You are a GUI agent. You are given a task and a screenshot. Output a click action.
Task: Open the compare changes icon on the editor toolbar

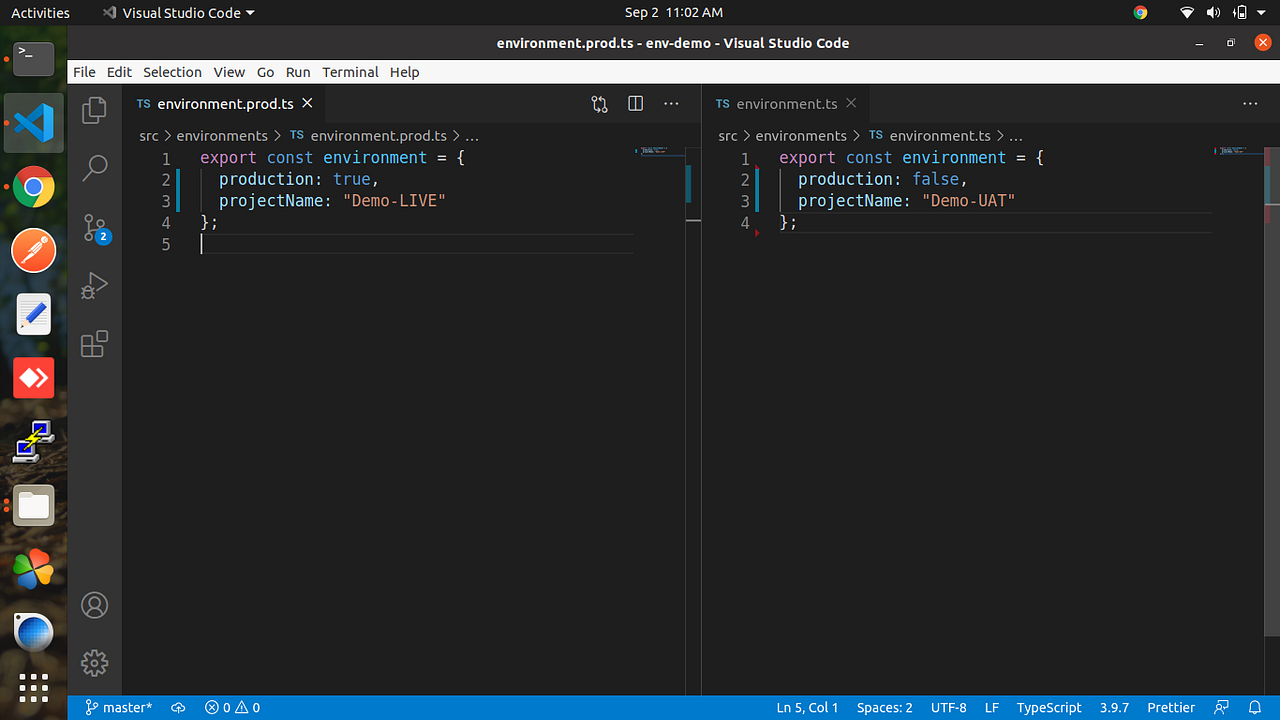coord(599,103)
